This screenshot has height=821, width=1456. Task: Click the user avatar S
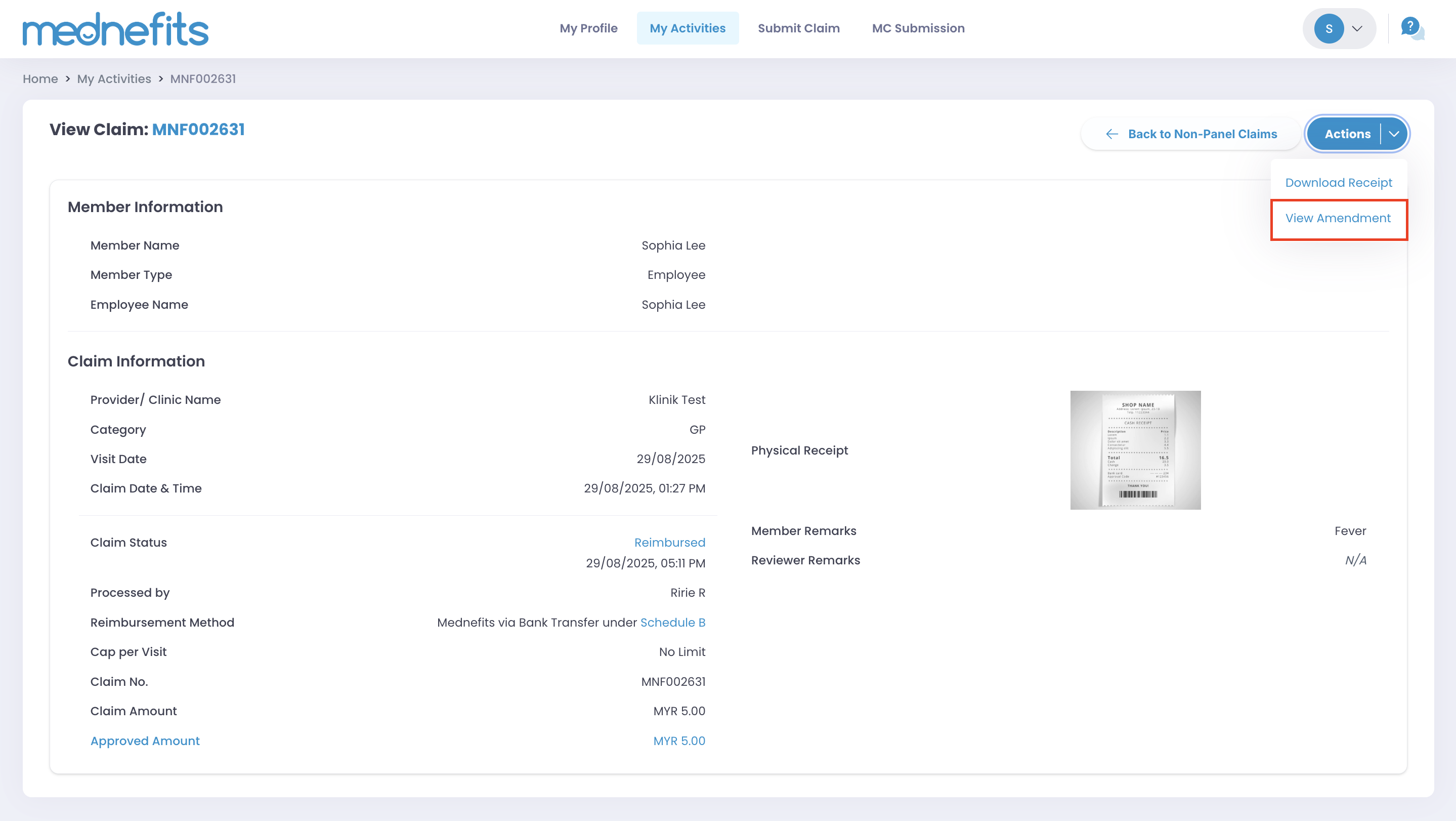coord(1329,29)
